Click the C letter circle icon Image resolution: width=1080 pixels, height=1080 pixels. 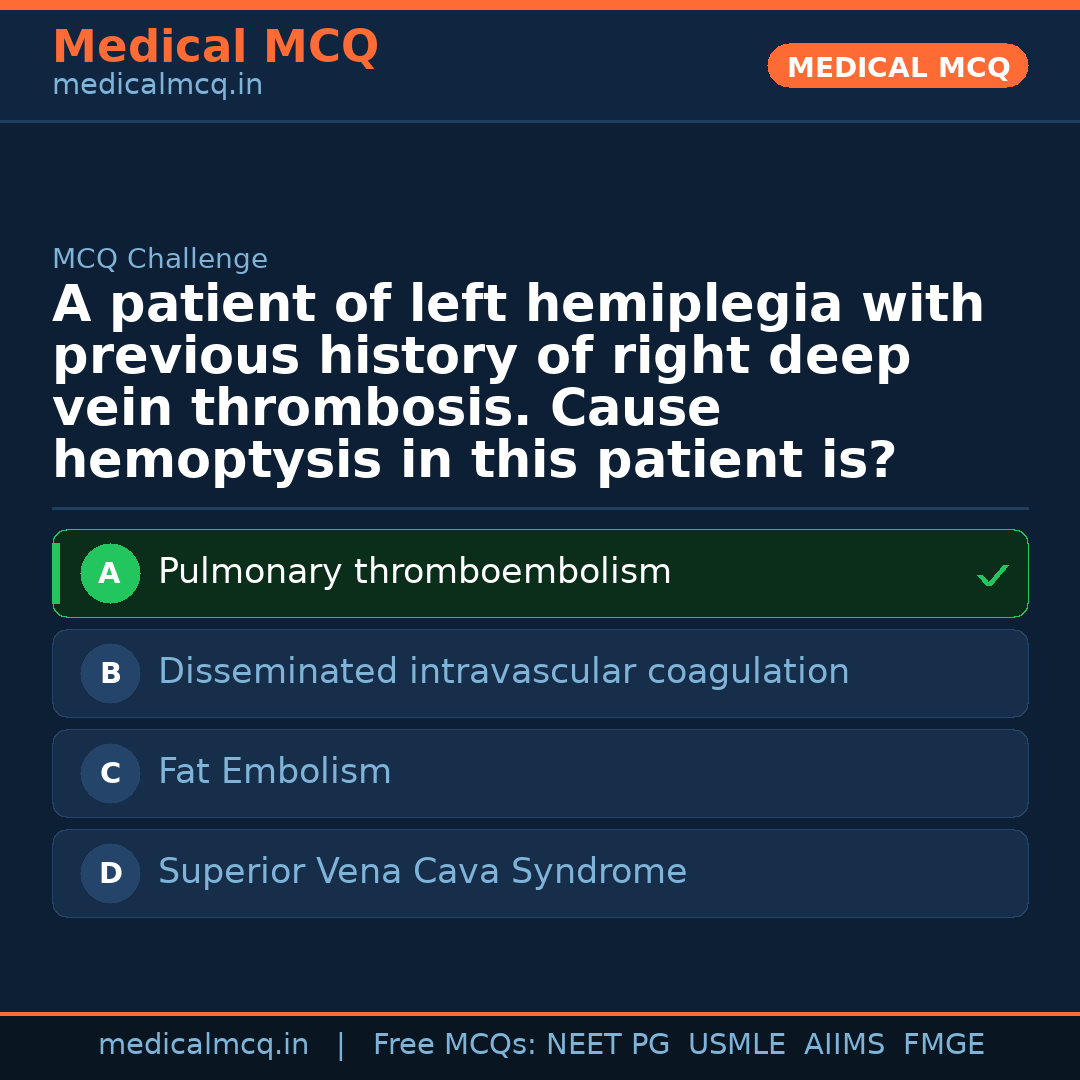[x=110, y=774]
